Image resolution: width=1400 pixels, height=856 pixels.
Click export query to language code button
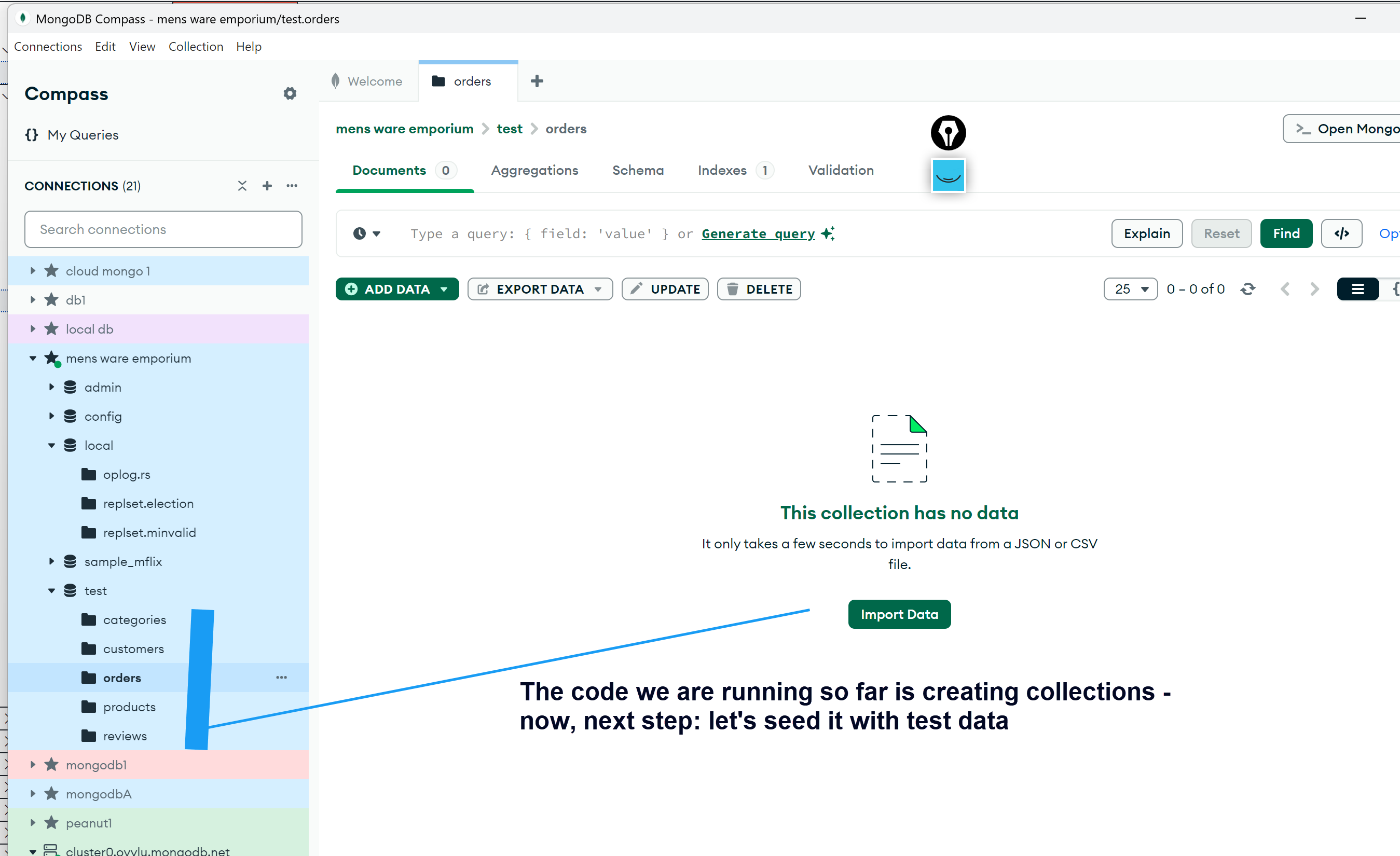1341,233
